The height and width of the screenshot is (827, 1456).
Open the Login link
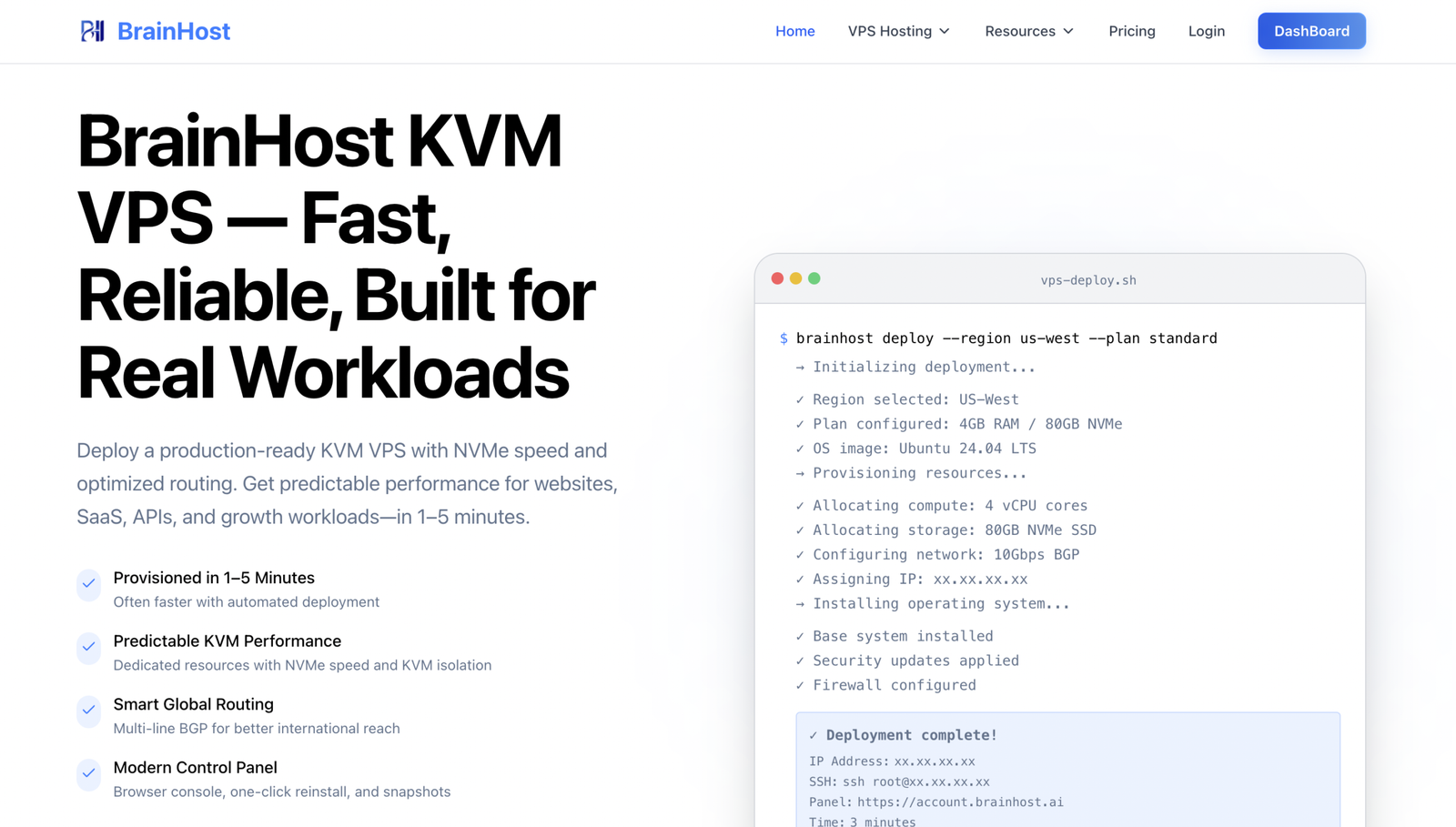tap(1206, 31)
